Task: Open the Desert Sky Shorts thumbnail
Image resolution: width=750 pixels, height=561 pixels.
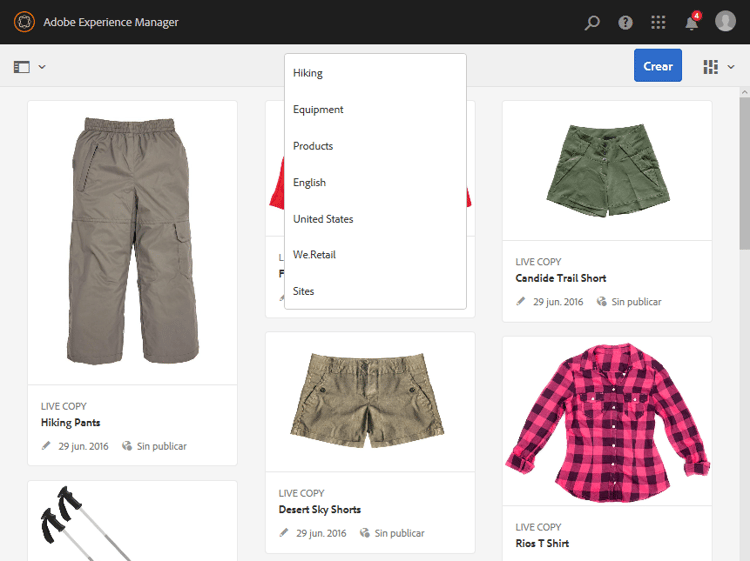Action: click(x=370, y=402)
